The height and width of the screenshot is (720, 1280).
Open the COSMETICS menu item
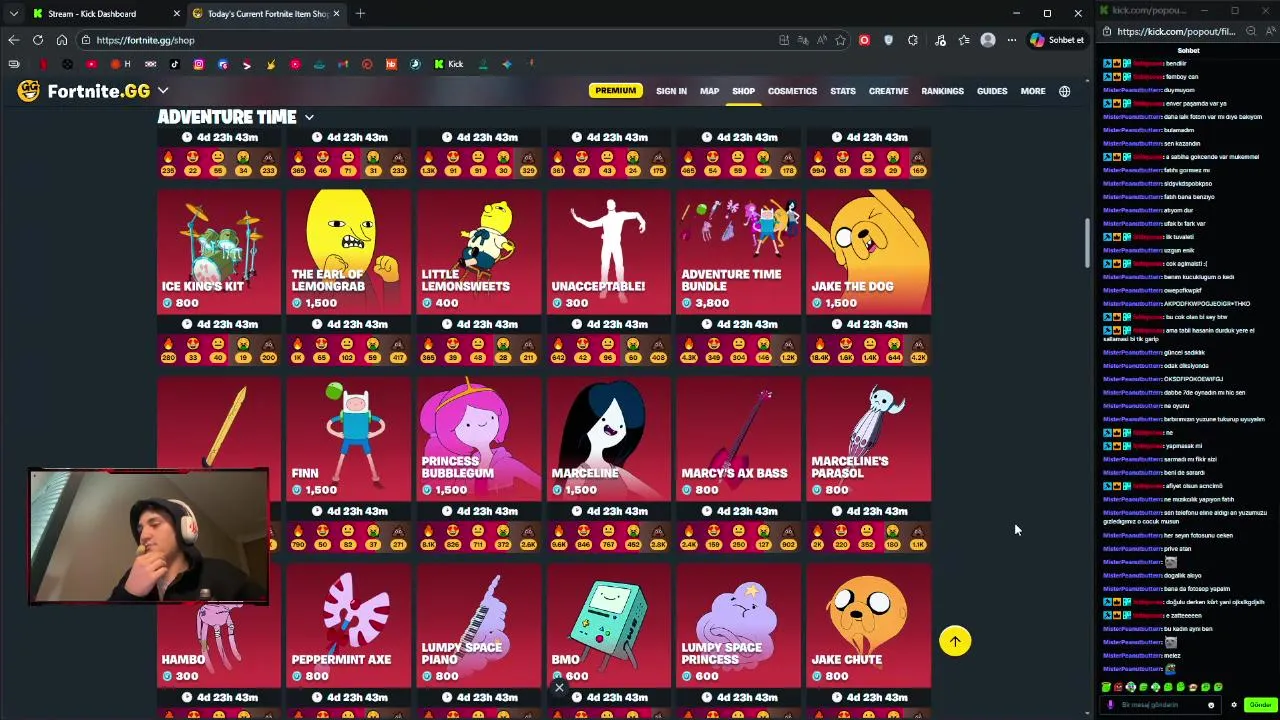coord(792,91)
